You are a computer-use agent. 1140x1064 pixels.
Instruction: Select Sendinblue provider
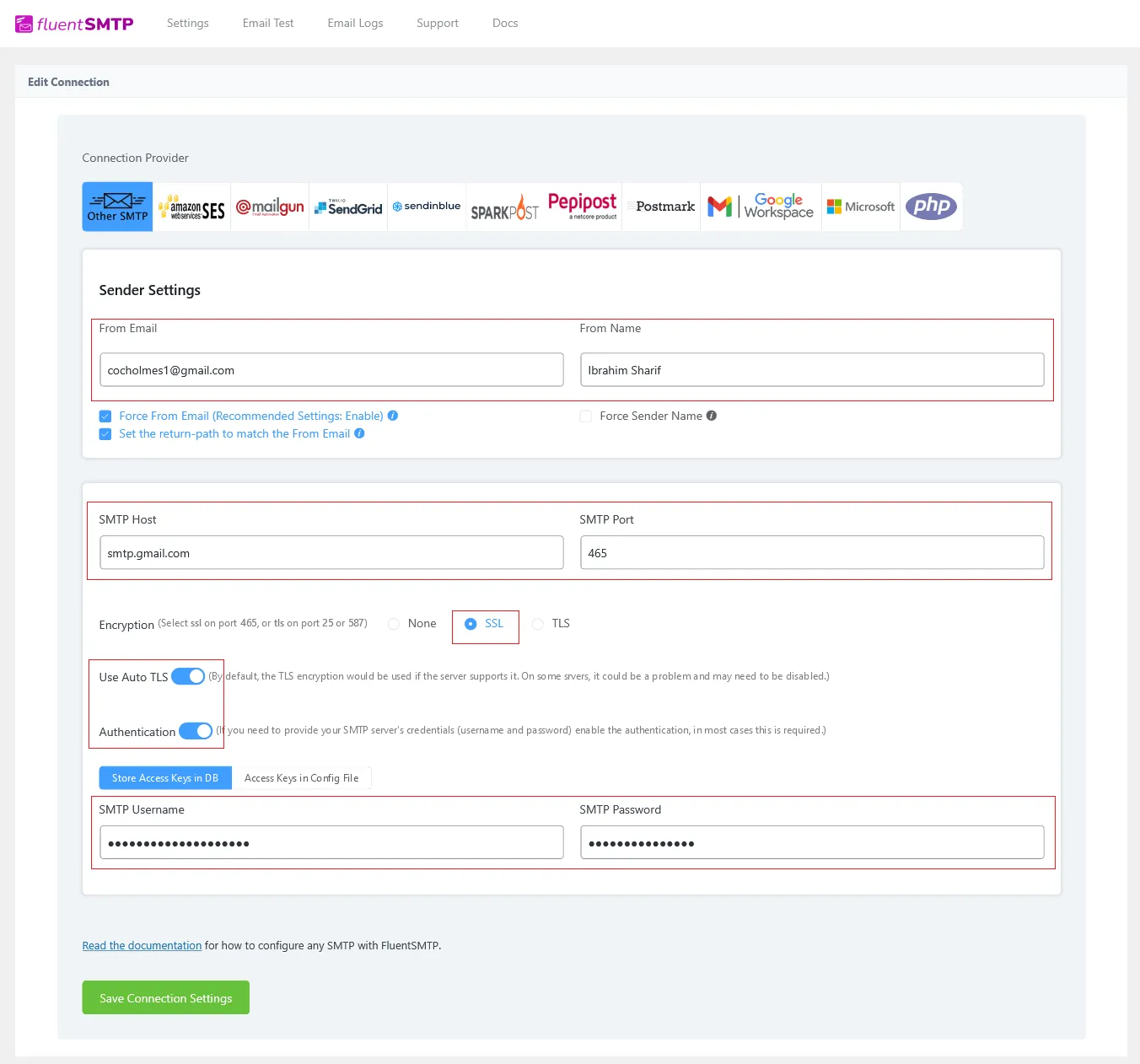427,207
